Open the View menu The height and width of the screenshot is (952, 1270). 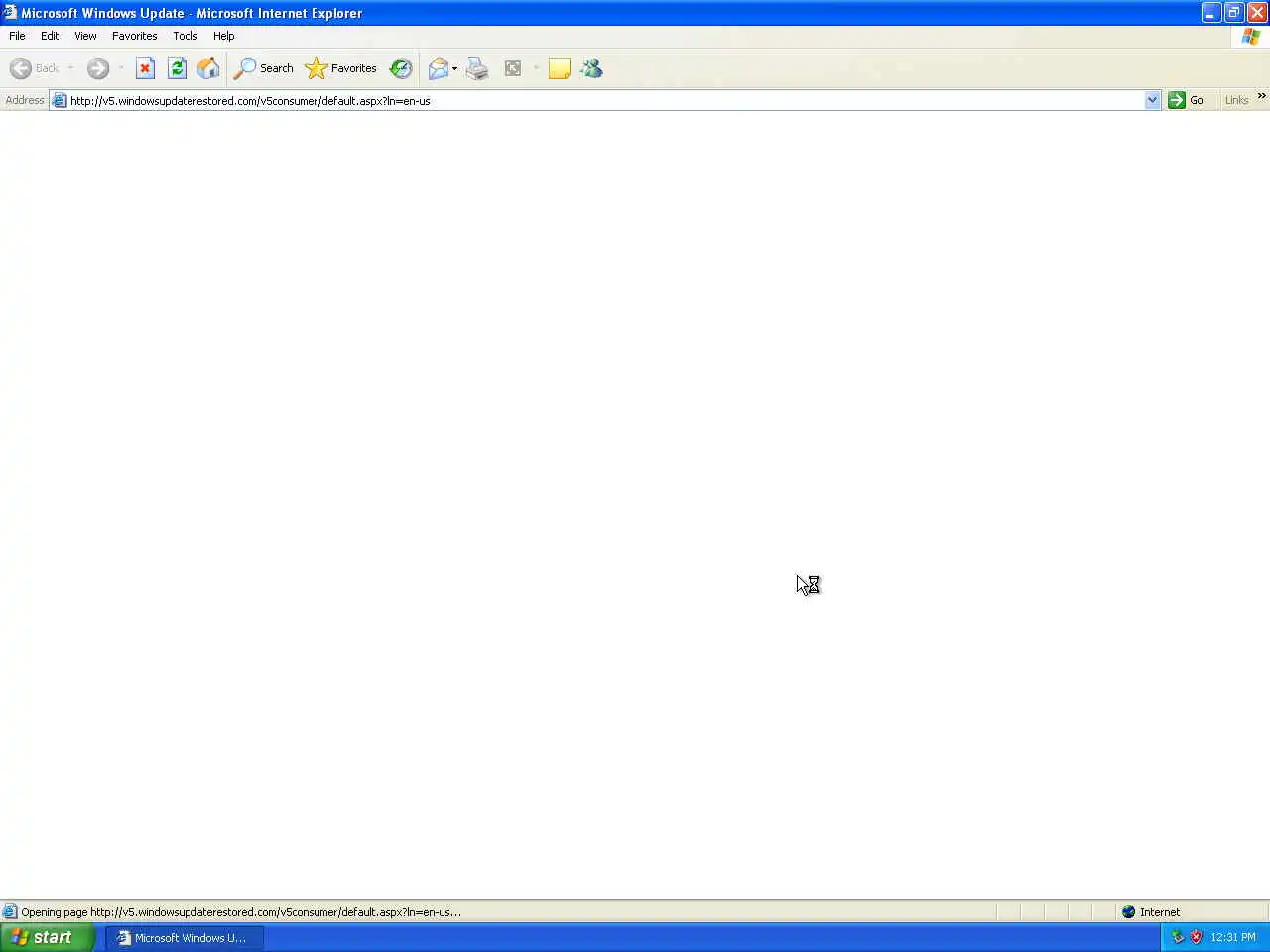pyautogui.click(x=85, y=36)
